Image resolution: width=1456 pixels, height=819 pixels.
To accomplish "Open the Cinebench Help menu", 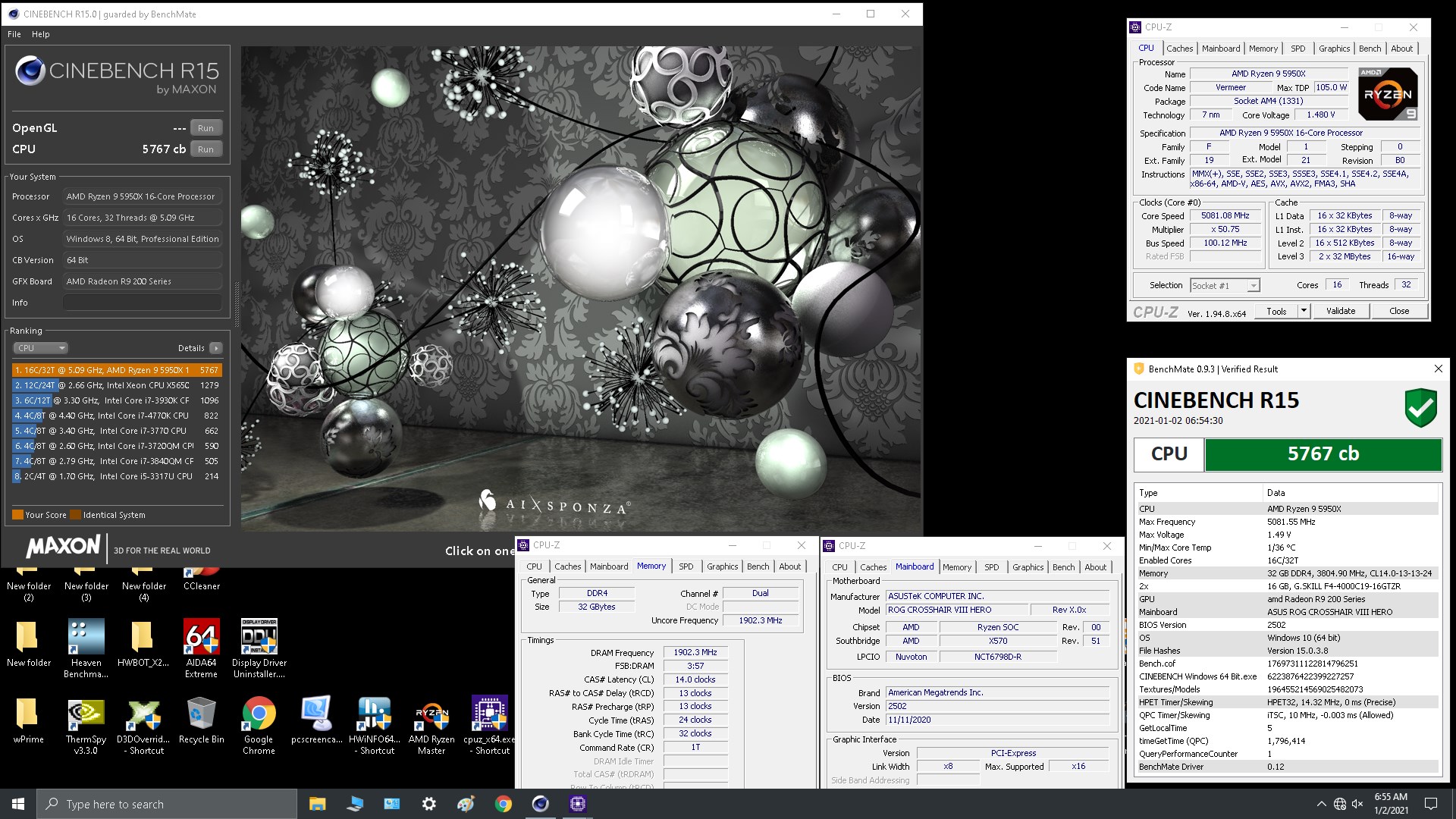I will tap(41, 34).
